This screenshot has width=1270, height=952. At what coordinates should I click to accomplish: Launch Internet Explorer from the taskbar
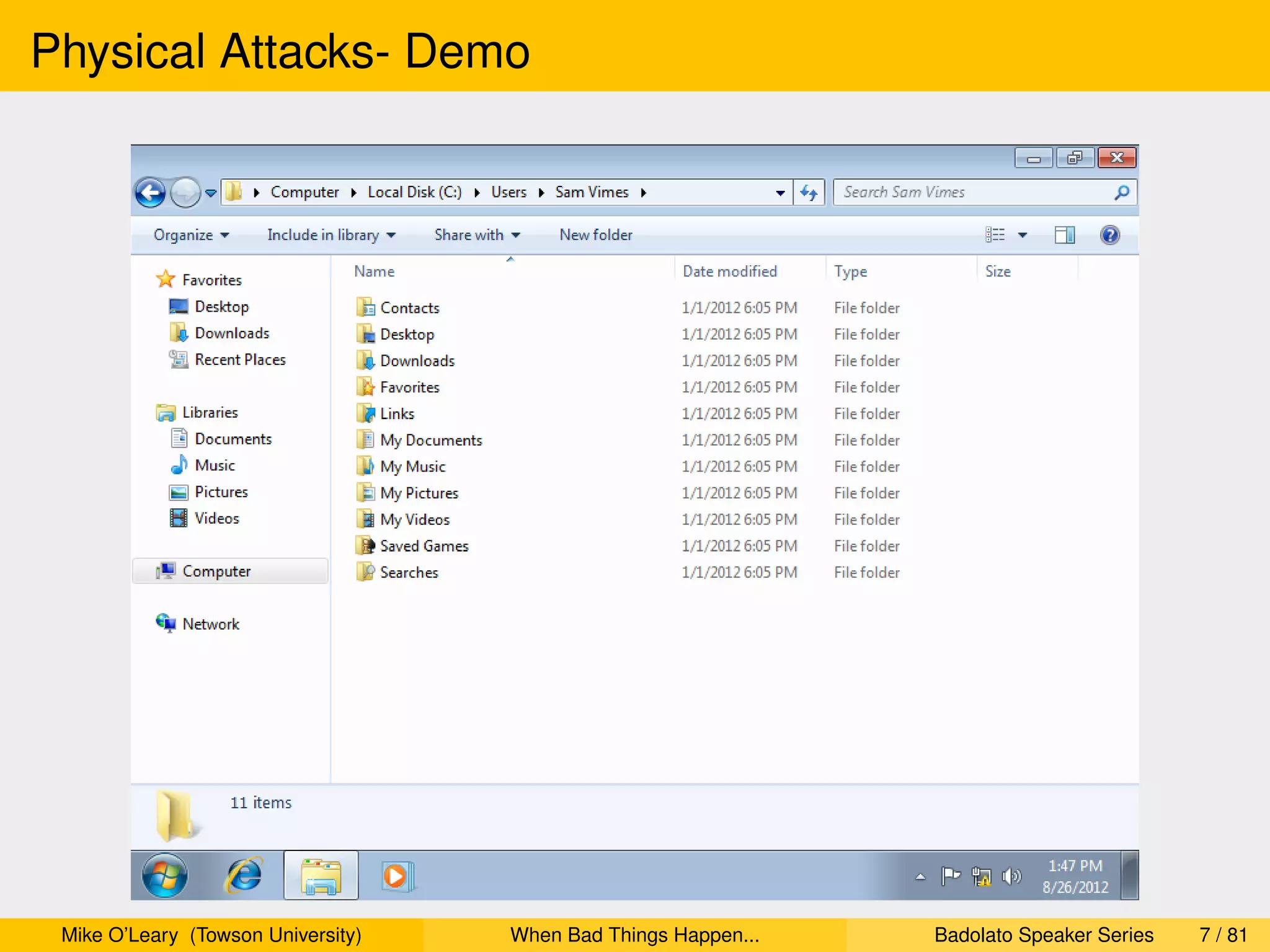coord(244,876)
